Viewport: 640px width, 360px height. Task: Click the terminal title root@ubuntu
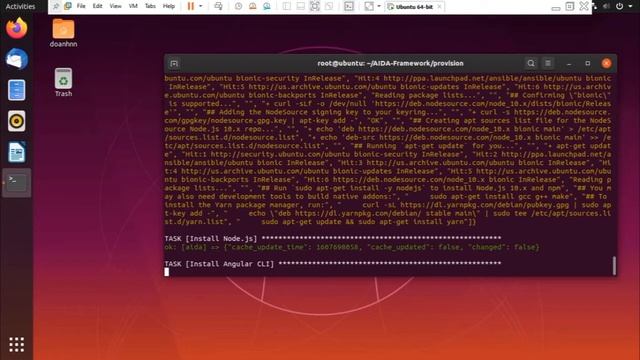[x=390, y=63]
